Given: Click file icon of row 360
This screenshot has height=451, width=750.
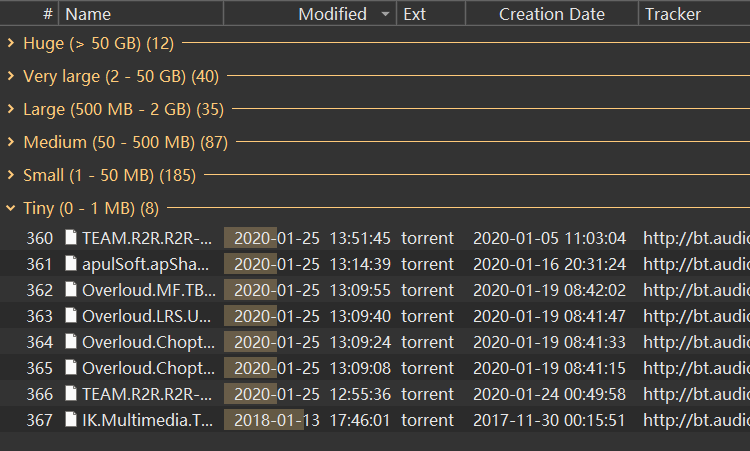Looking at the screenshot, I should (71, 238).
